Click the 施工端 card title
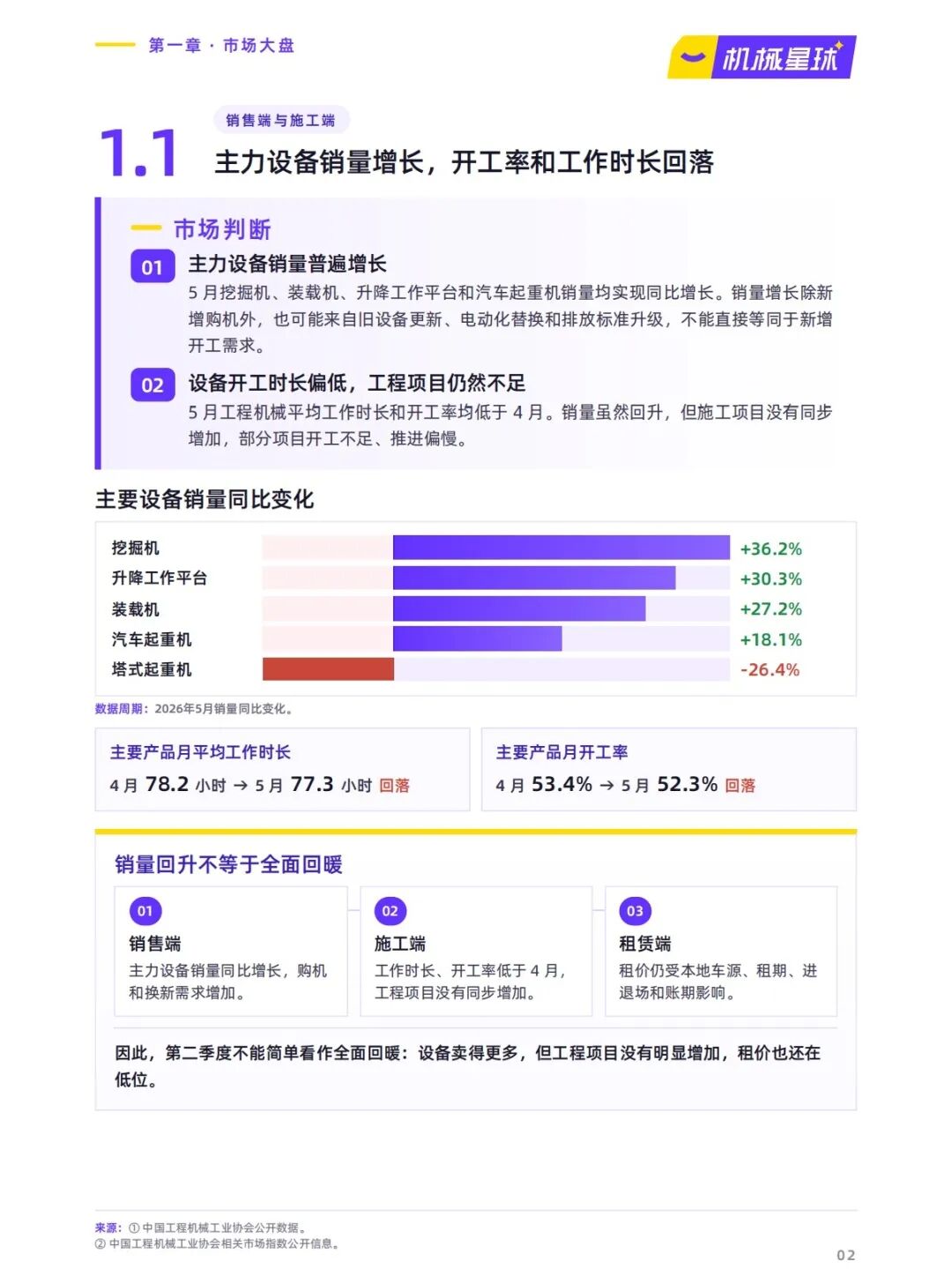Image resolution: width=952 pixels, height=1269 pixels. click(x=400, y=944)
